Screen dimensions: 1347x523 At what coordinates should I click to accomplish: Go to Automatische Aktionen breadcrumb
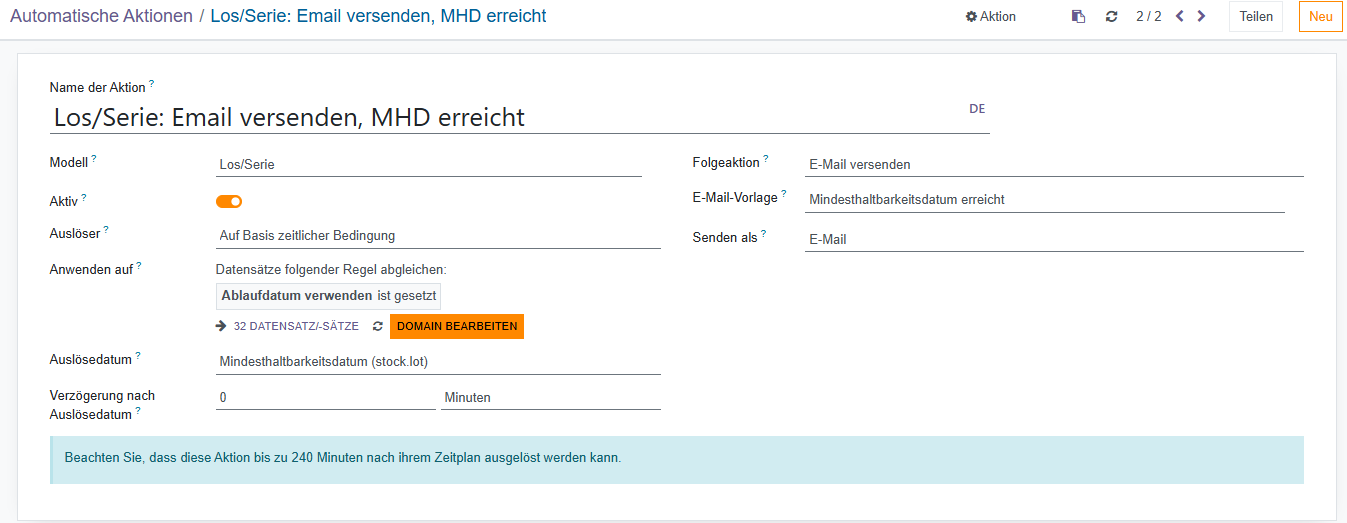101,16
